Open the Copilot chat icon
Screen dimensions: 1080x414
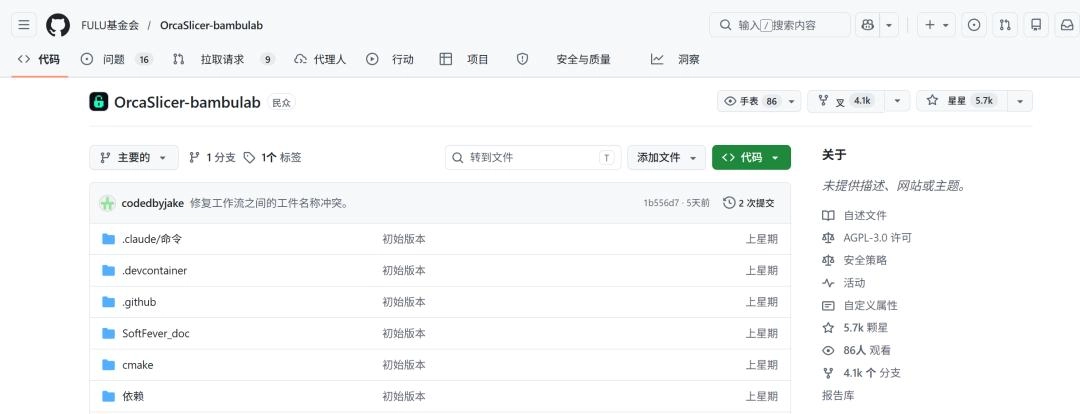coord(867,25)
